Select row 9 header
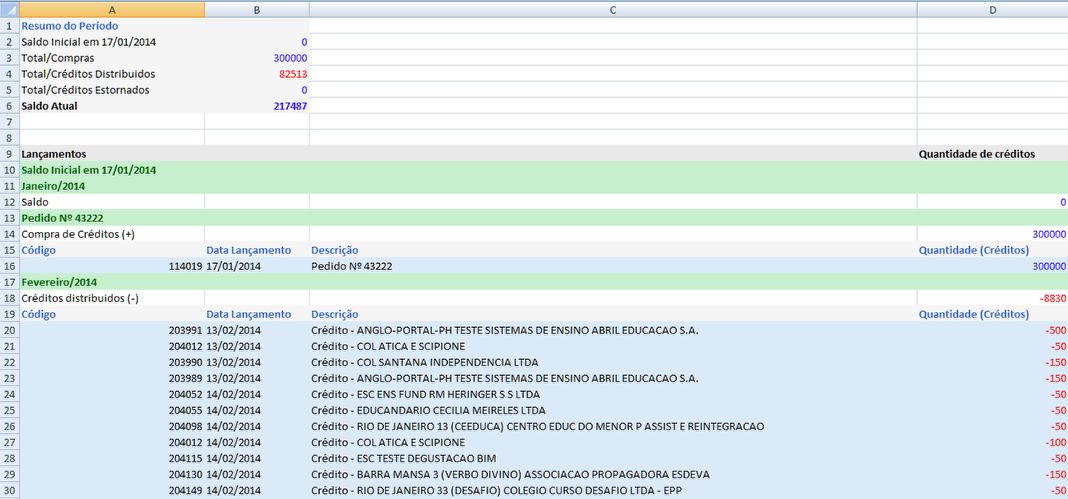 pyautogui.click(x=9, y=154)
